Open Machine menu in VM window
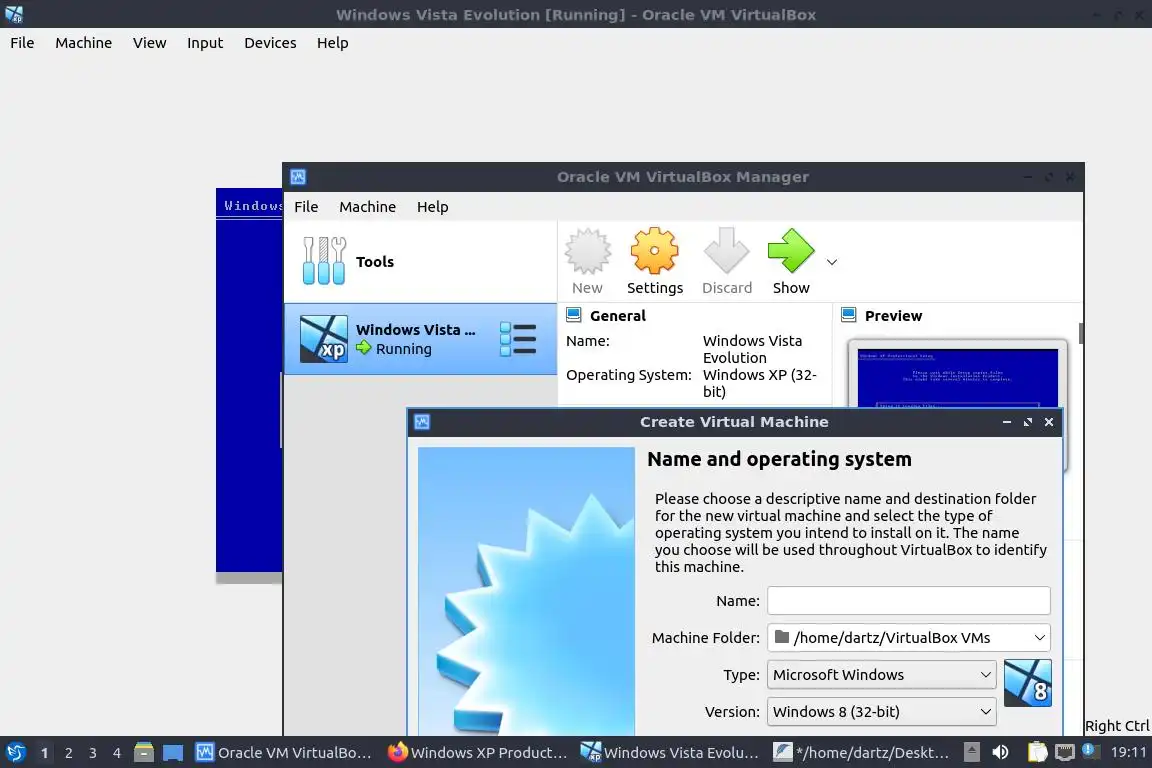1152x768 pixels. (x=83, y=43)
